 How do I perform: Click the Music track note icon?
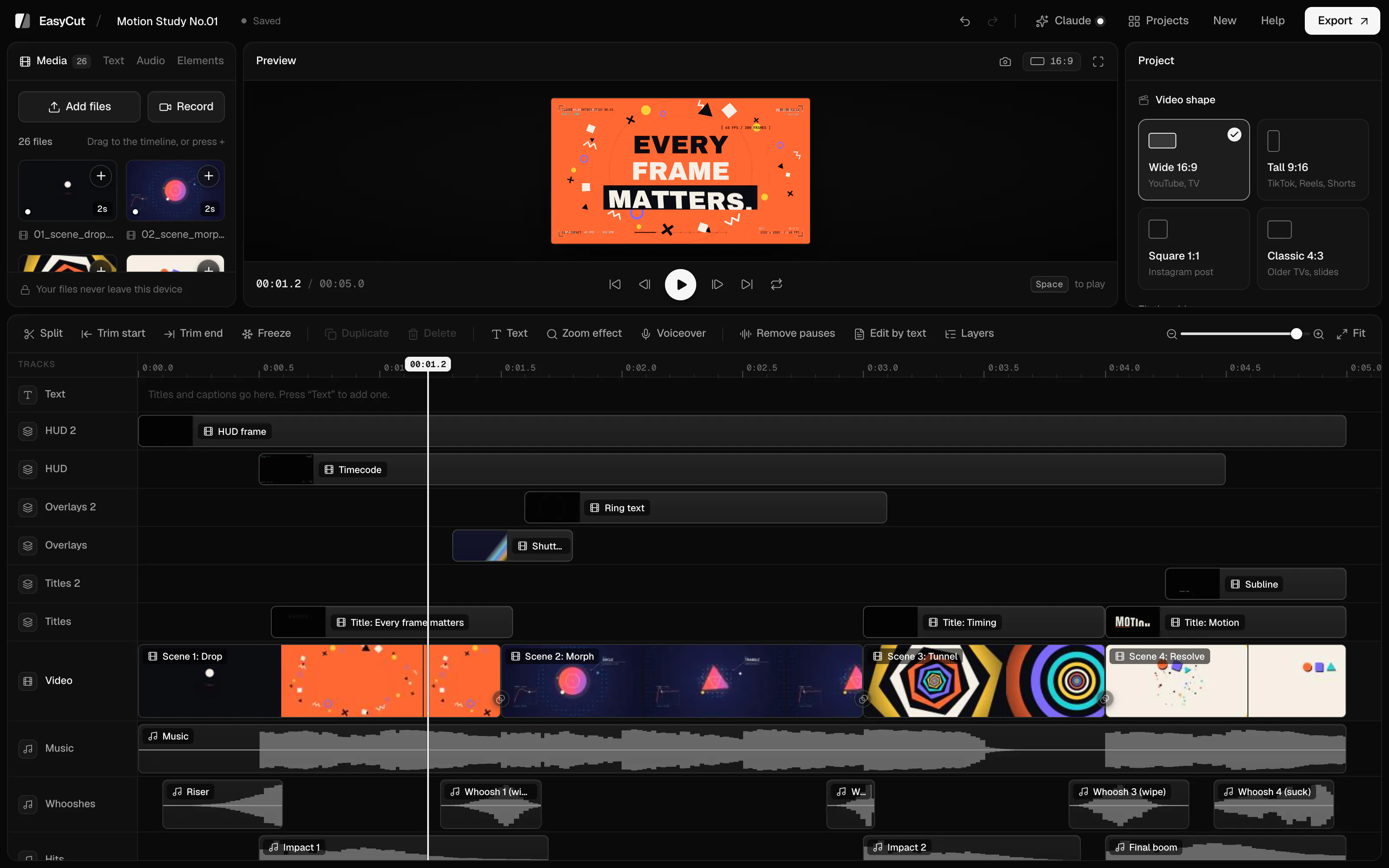(x=27, y=749)
